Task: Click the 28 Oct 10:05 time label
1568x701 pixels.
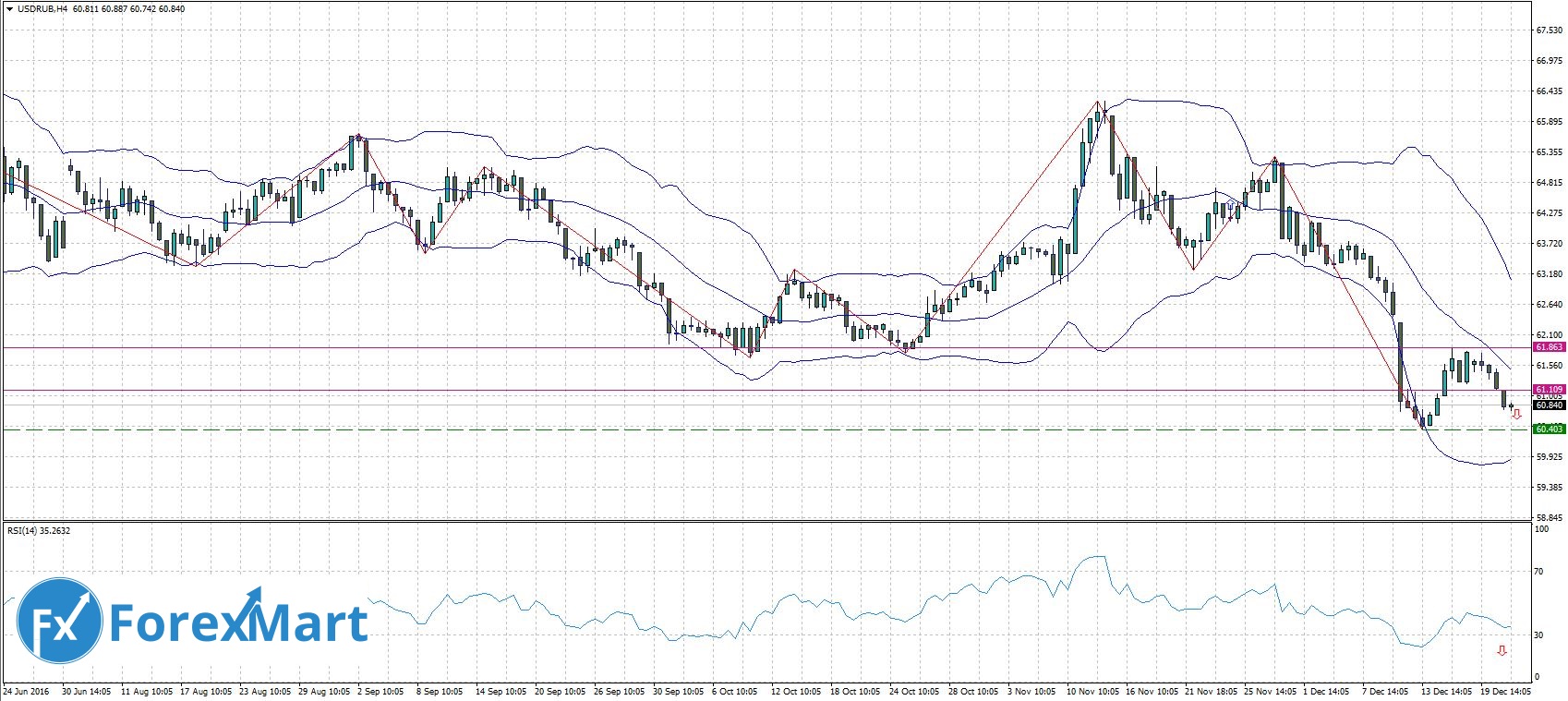Action: 974,691
